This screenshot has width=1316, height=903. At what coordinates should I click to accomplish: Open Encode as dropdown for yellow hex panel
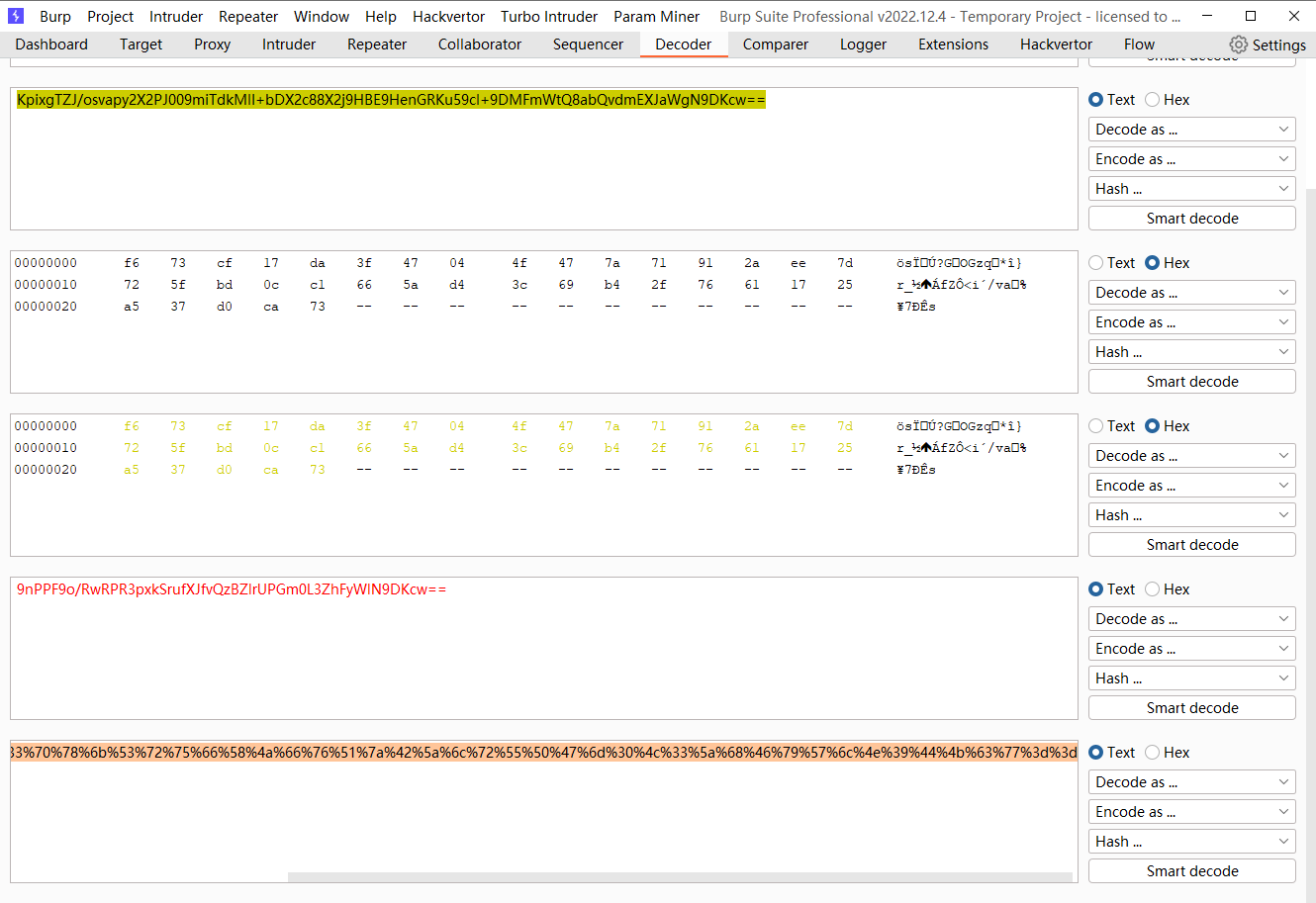pos(1192,486)
